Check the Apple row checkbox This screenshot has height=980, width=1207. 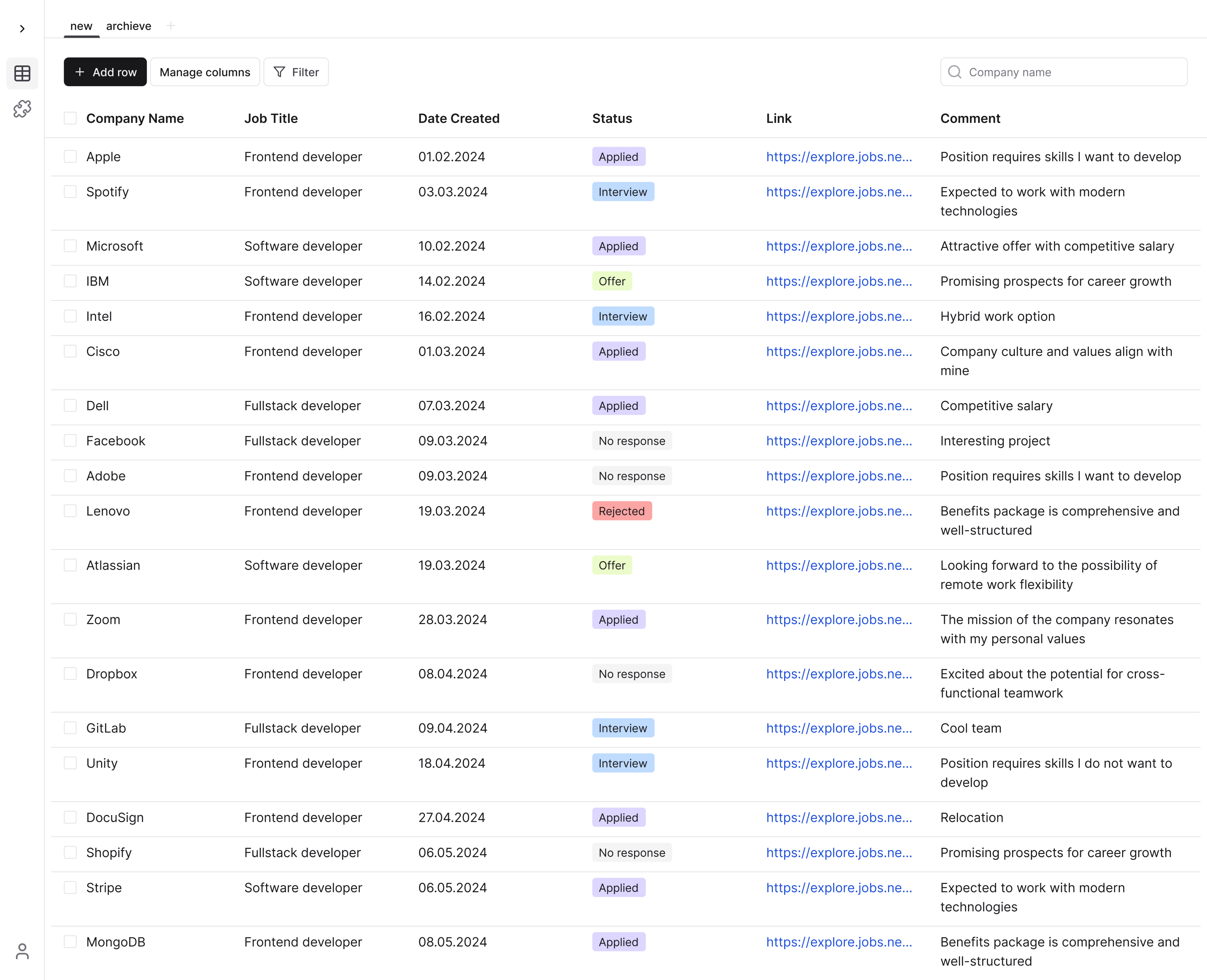[70, 156]
